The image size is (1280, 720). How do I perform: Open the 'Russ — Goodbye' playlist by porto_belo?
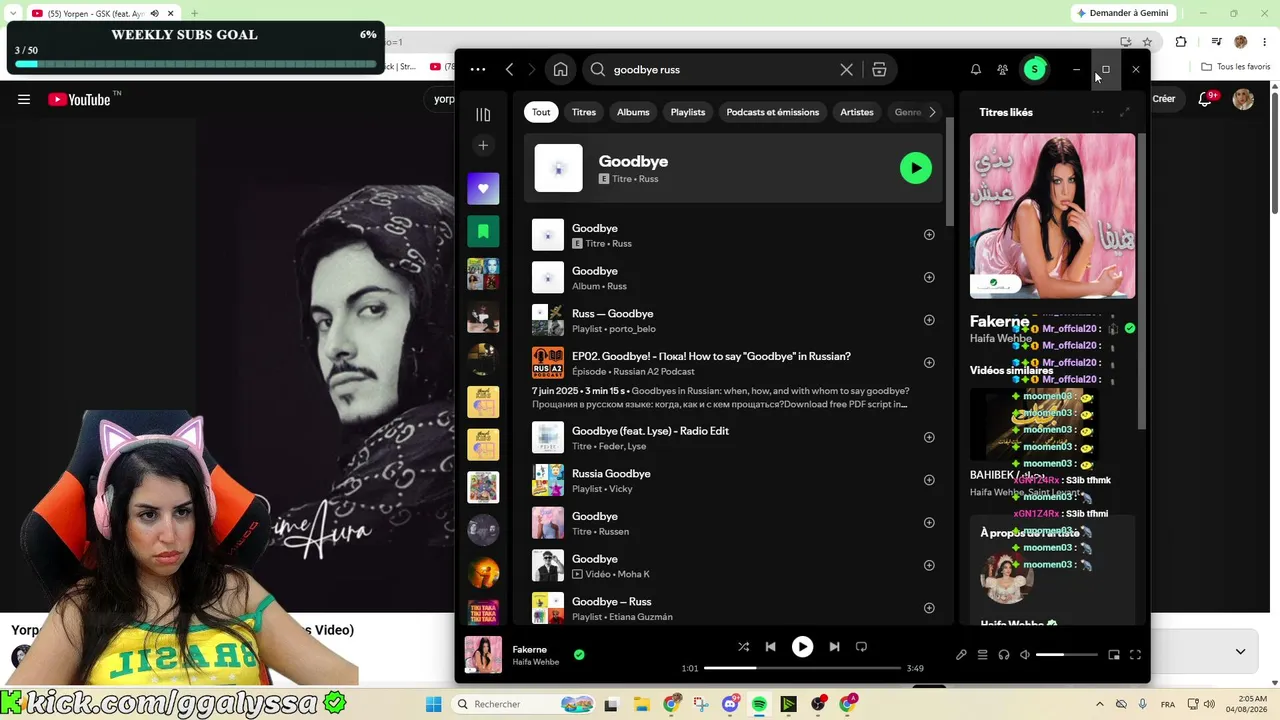(734, 320)
